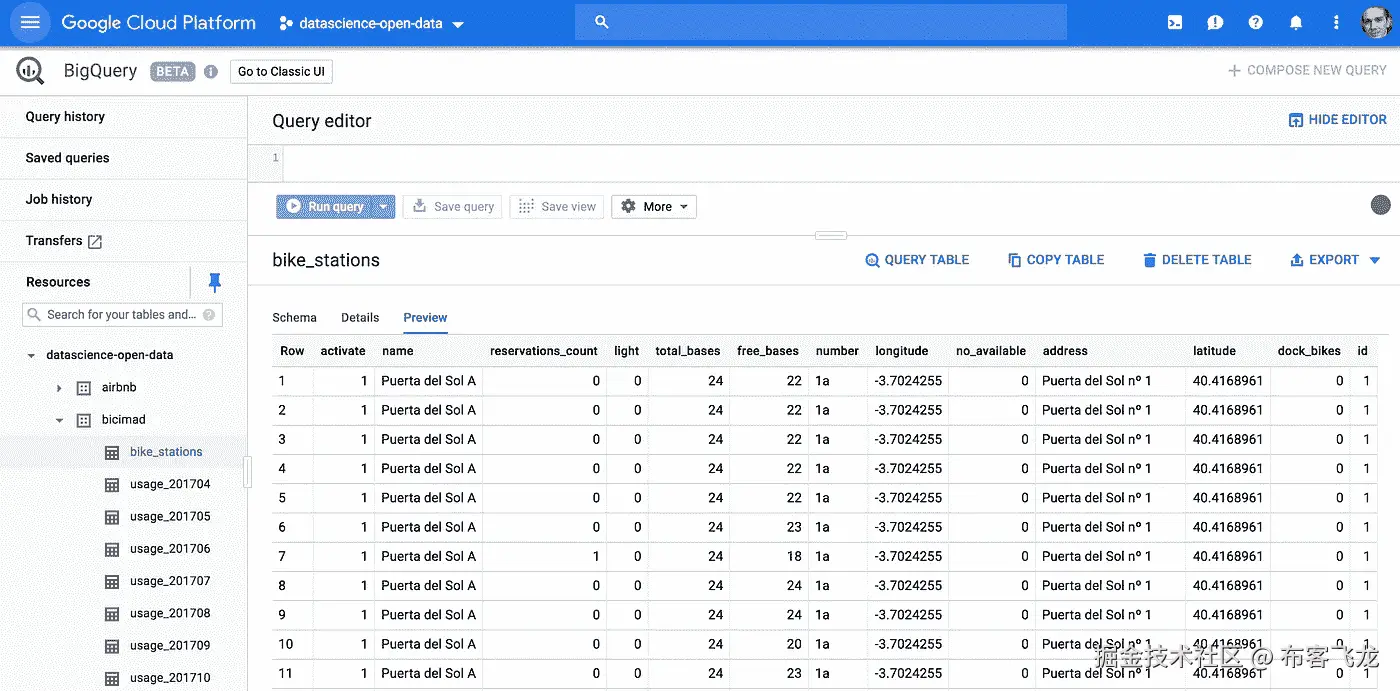
Task: Select the Preview tab
Action: pos(425,317)
